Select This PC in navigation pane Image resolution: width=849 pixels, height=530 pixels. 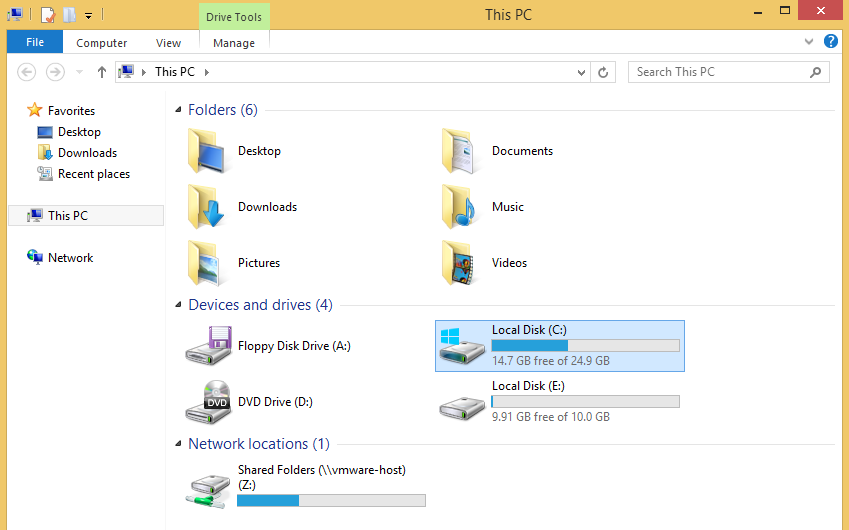pyautogui.click(x=86, y=215)
